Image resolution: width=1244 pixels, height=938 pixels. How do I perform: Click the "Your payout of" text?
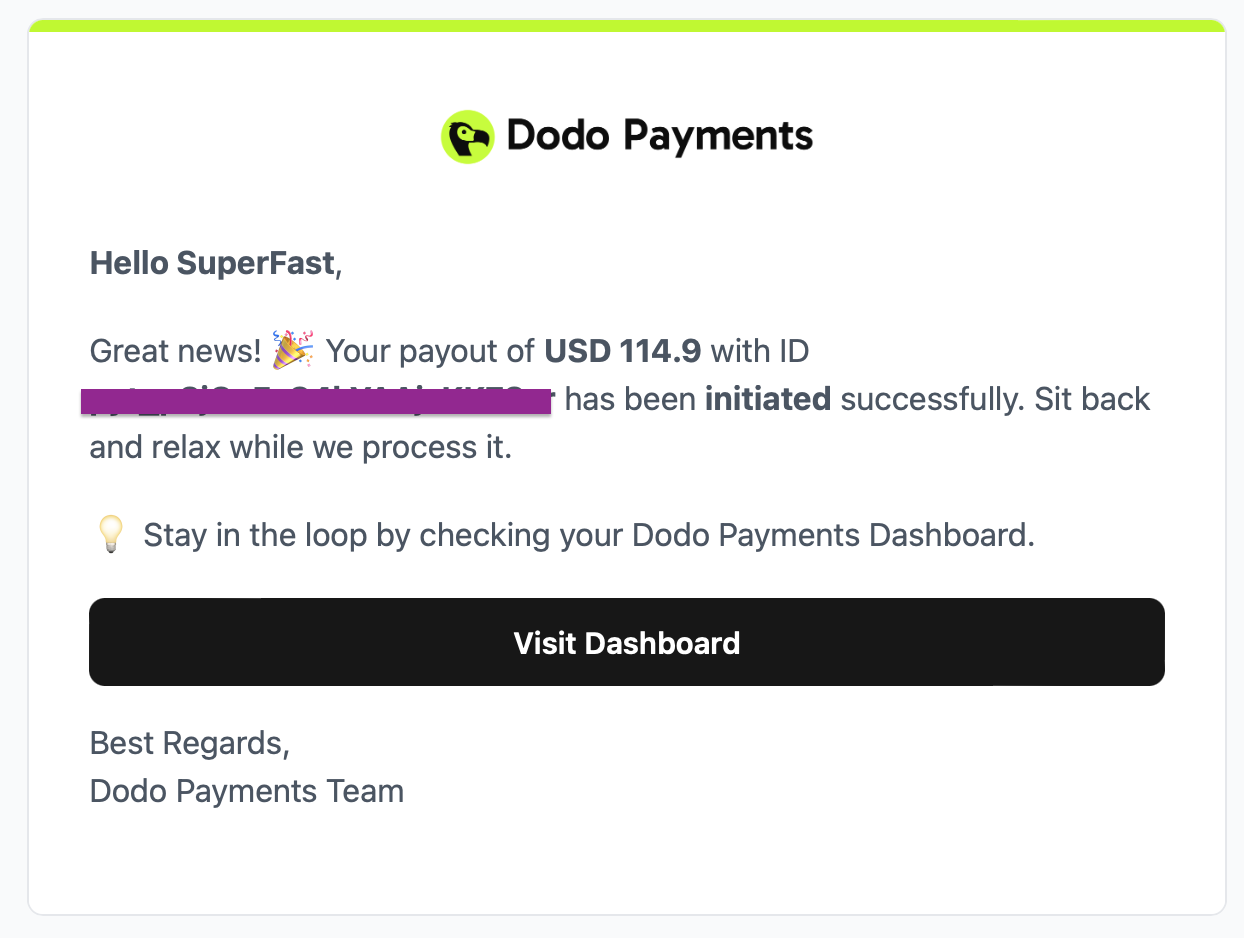(431, 351)
